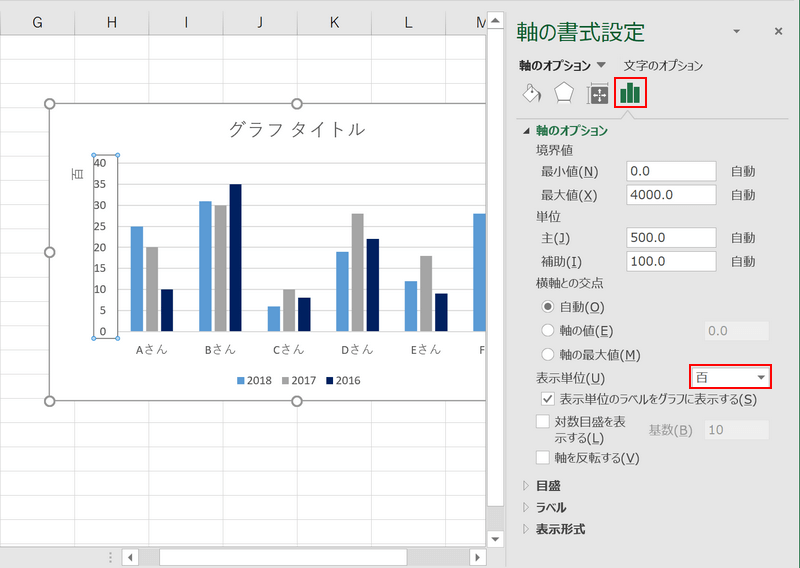
Task: Click the Bさん category label
Action: pyautogui.click(x=220, y=350)
